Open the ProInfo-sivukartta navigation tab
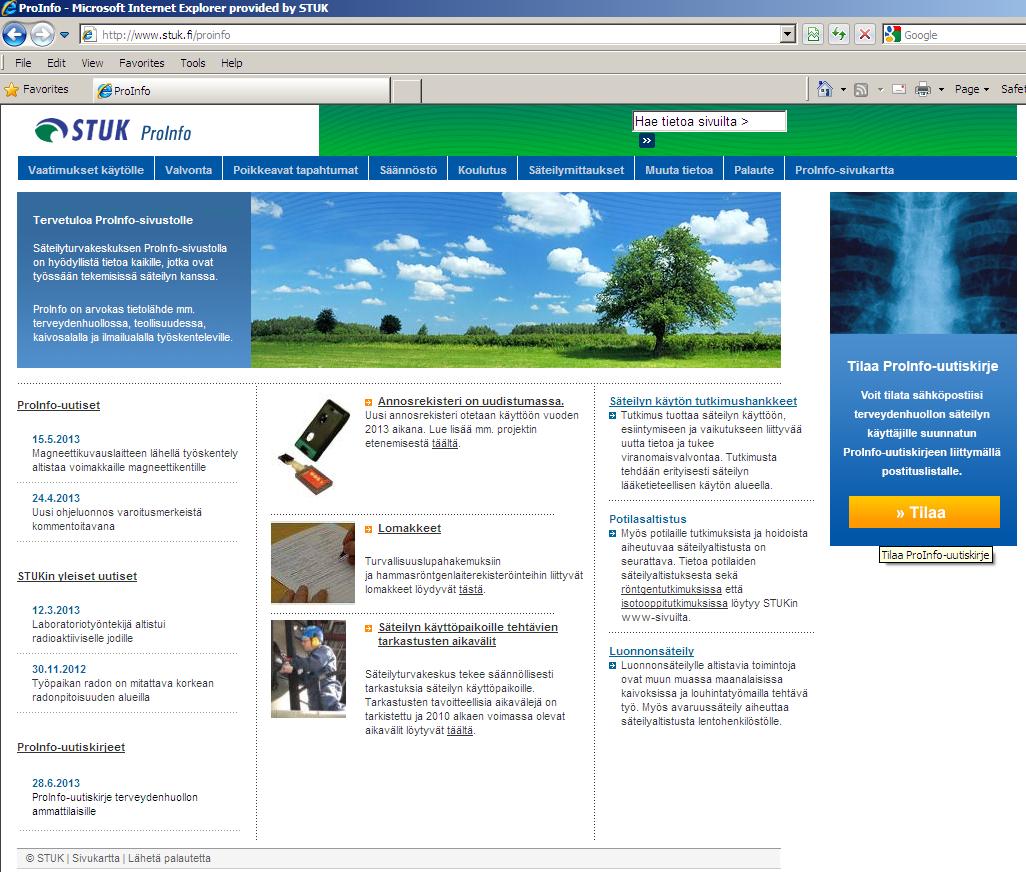Viewport: 1026px width, 872px height. [x=844, y=170]
